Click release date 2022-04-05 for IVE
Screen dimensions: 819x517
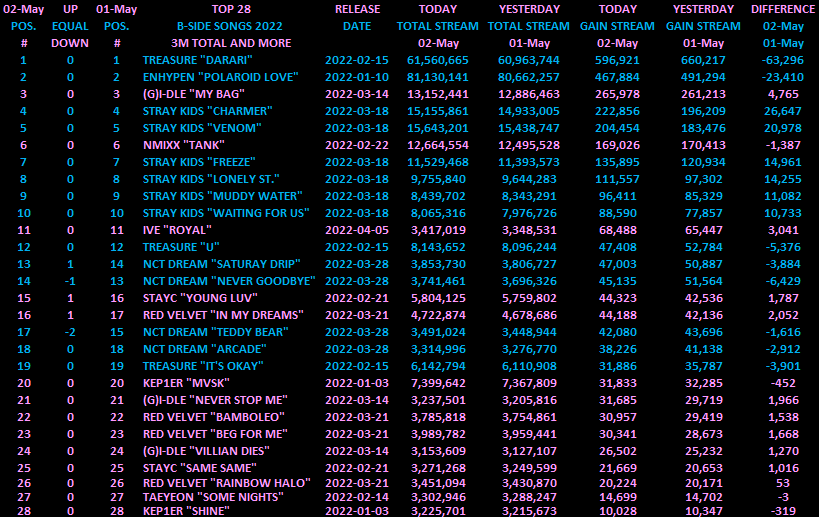click(x=357, y=230)
